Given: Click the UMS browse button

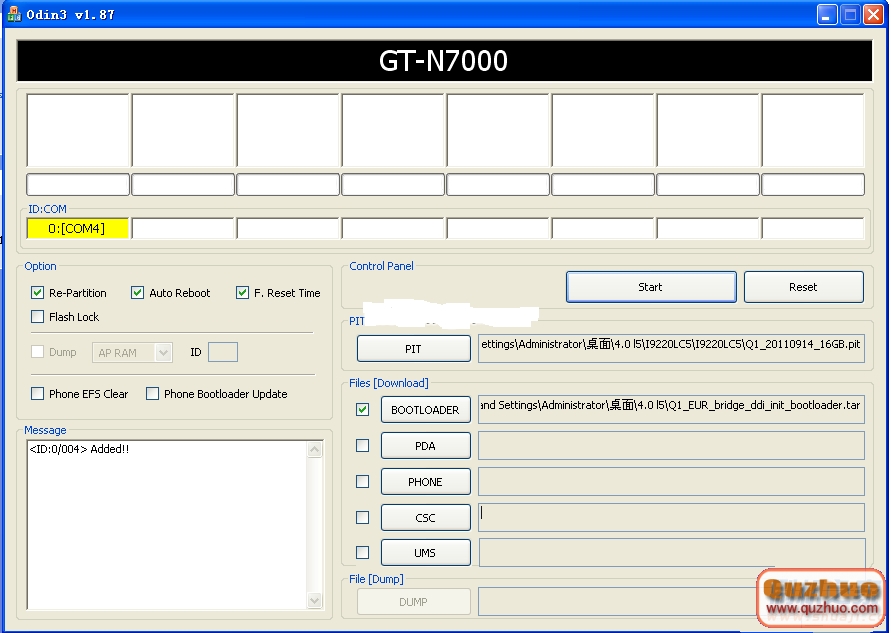Looking at the screenshot, I should 426,553.
